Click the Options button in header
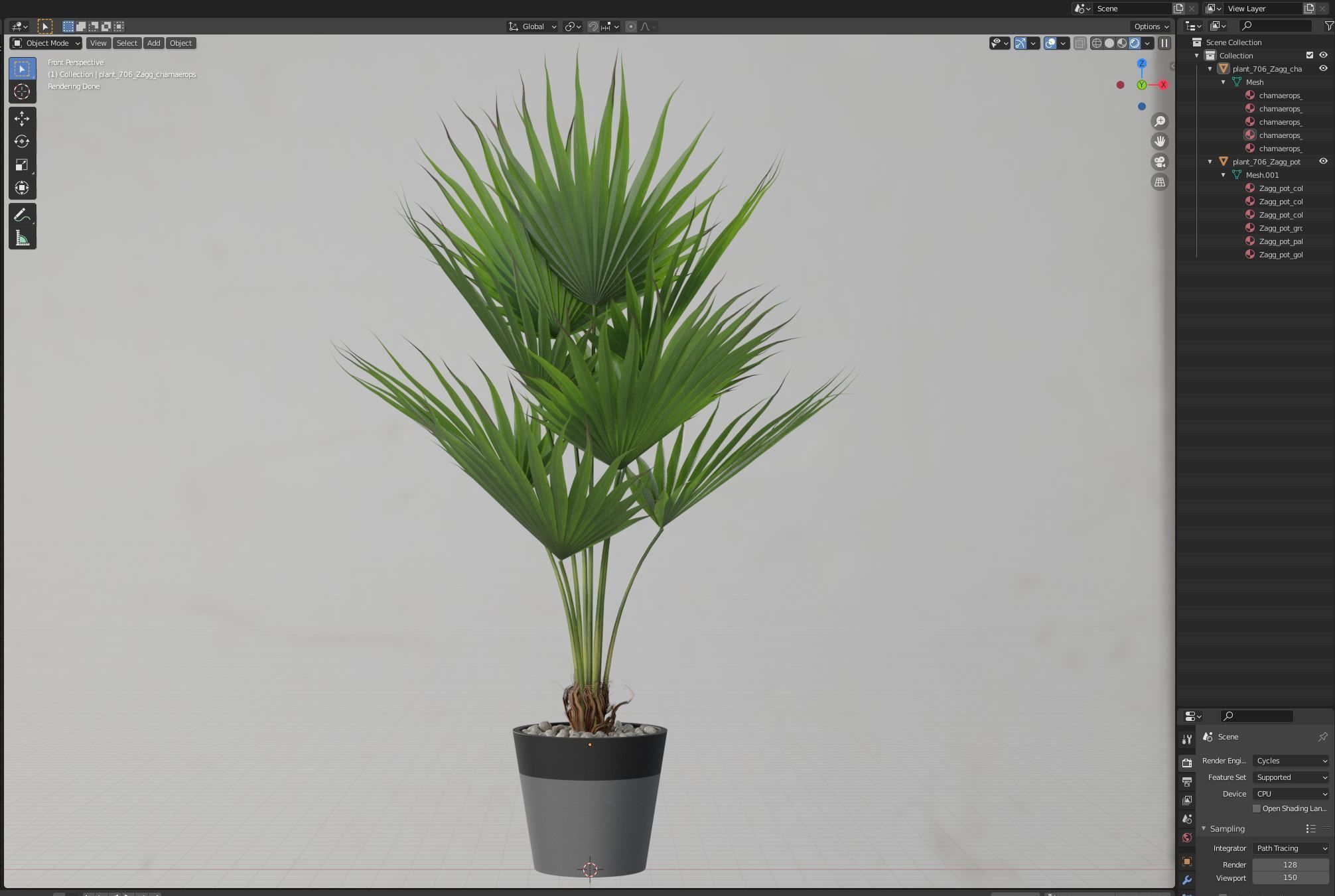 (1151, 27)
